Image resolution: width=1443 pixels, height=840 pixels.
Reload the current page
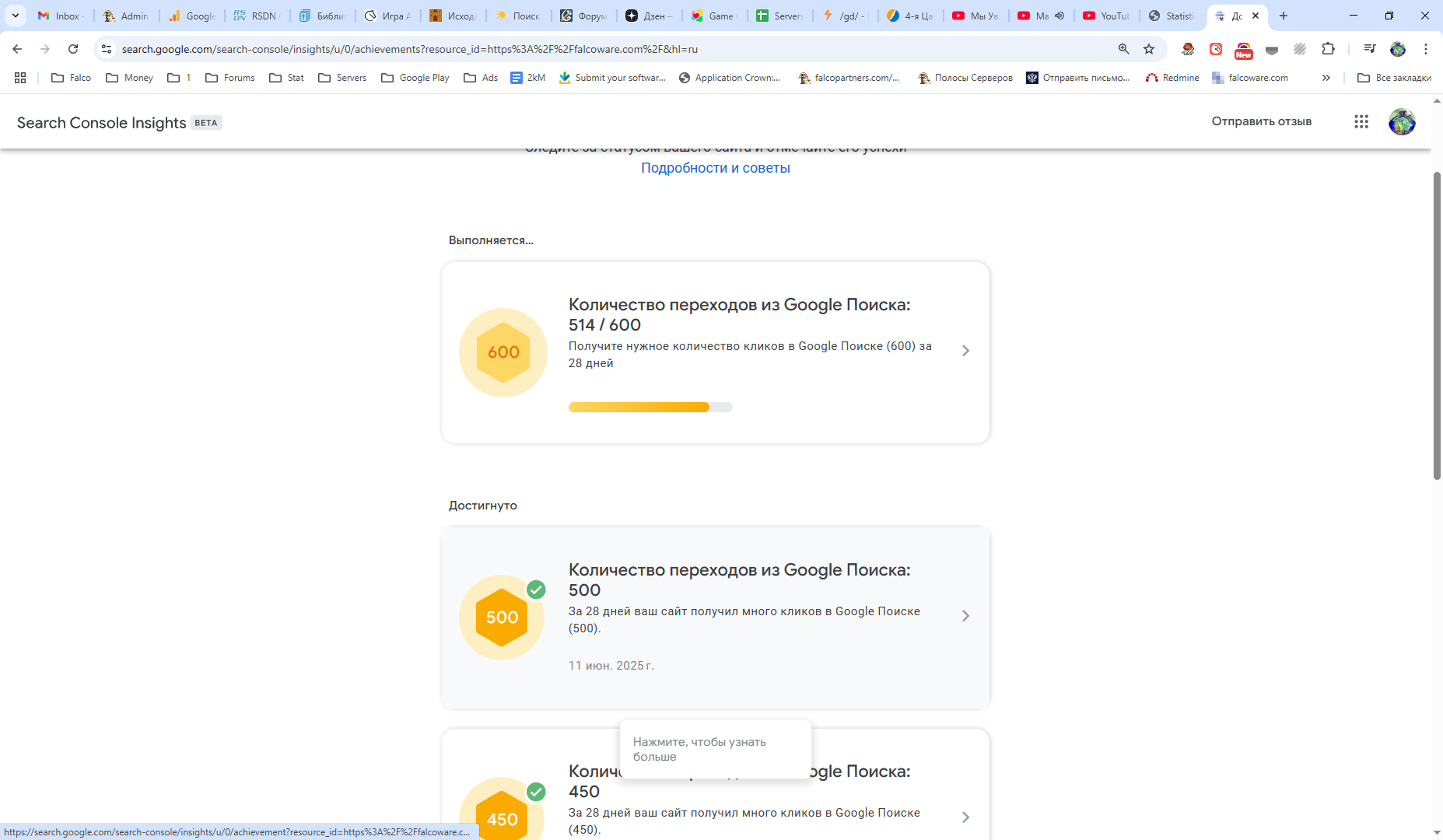(x=73, y=49)
